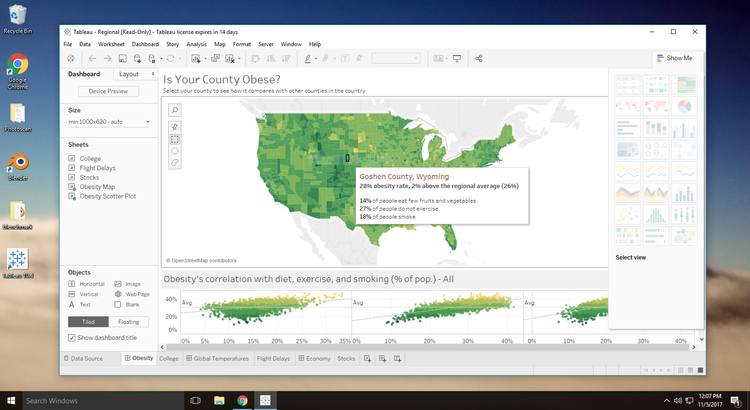Viewport: 750px width, 410px height.
Task: Click the pie chart thumbnail in Show Me
Action: [x=684, y=106]
